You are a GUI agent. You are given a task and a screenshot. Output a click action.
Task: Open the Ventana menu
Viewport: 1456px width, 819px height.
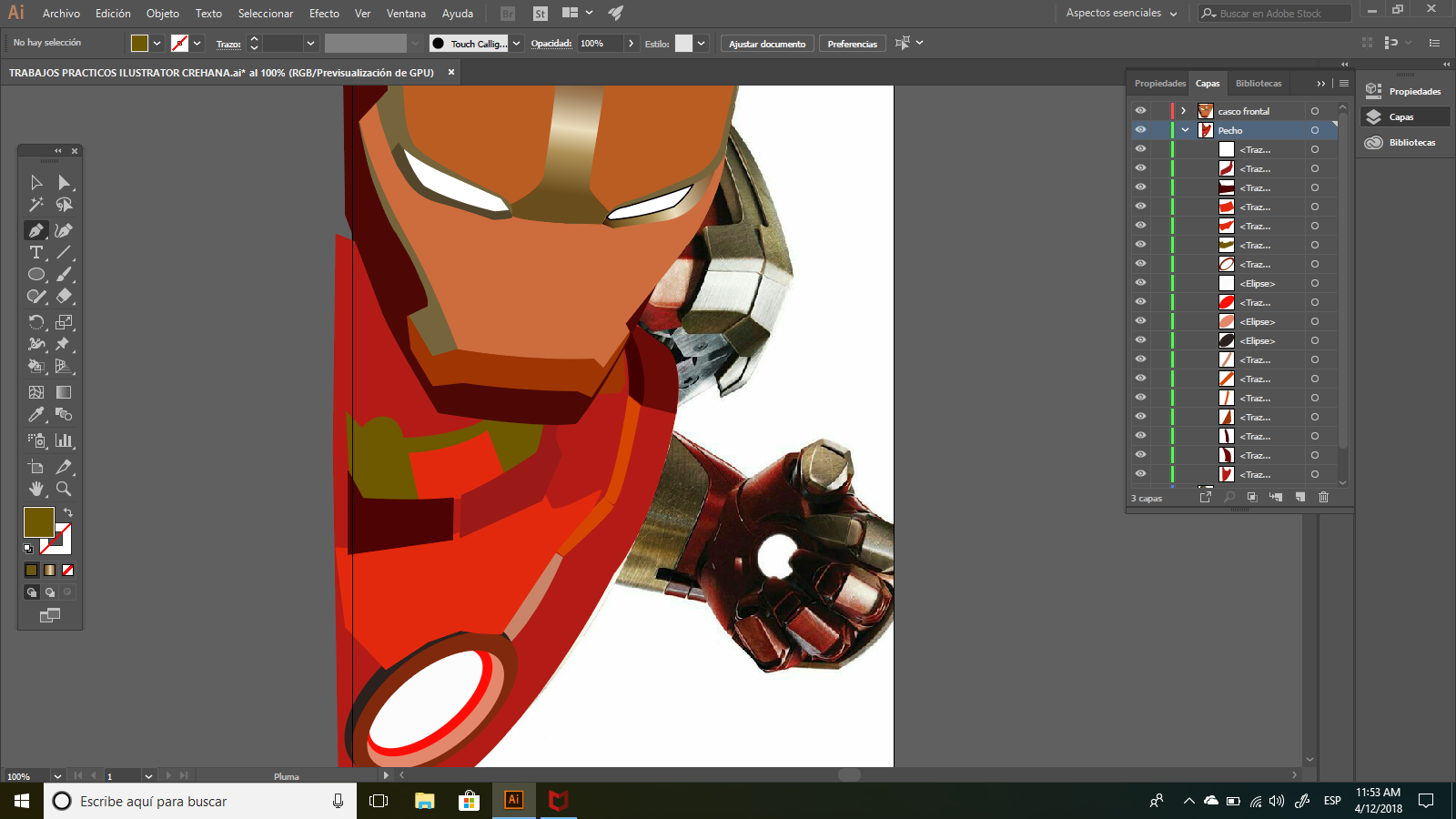pyautogui.click(x=406, y=14)
